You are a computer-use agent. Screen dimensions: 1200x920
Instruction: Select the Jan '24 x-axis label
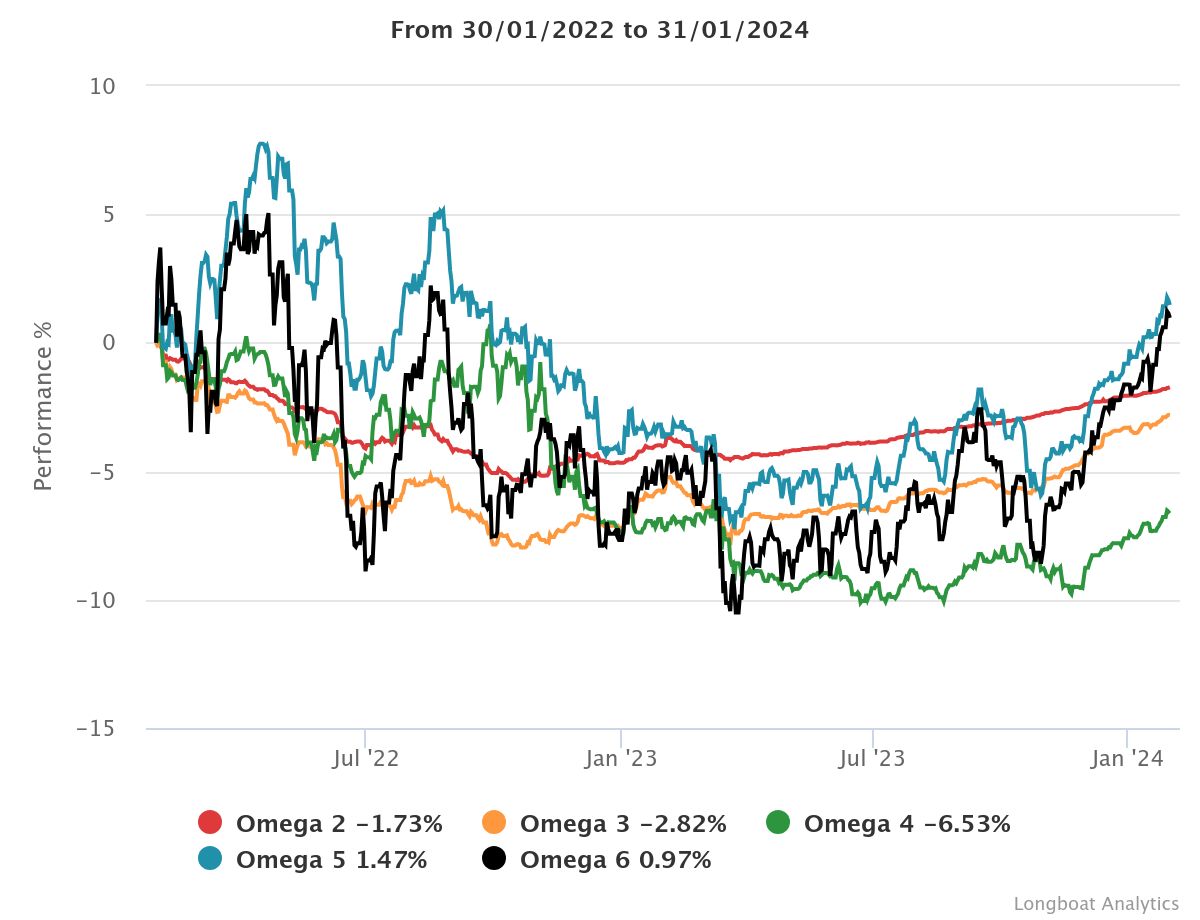(x=1127, y=759)
